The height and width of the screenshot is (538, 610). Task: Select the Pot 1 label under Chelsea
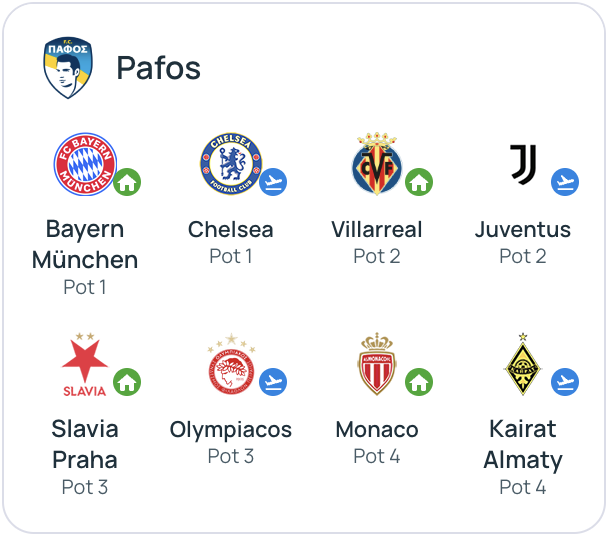click(x=231, y=256)
